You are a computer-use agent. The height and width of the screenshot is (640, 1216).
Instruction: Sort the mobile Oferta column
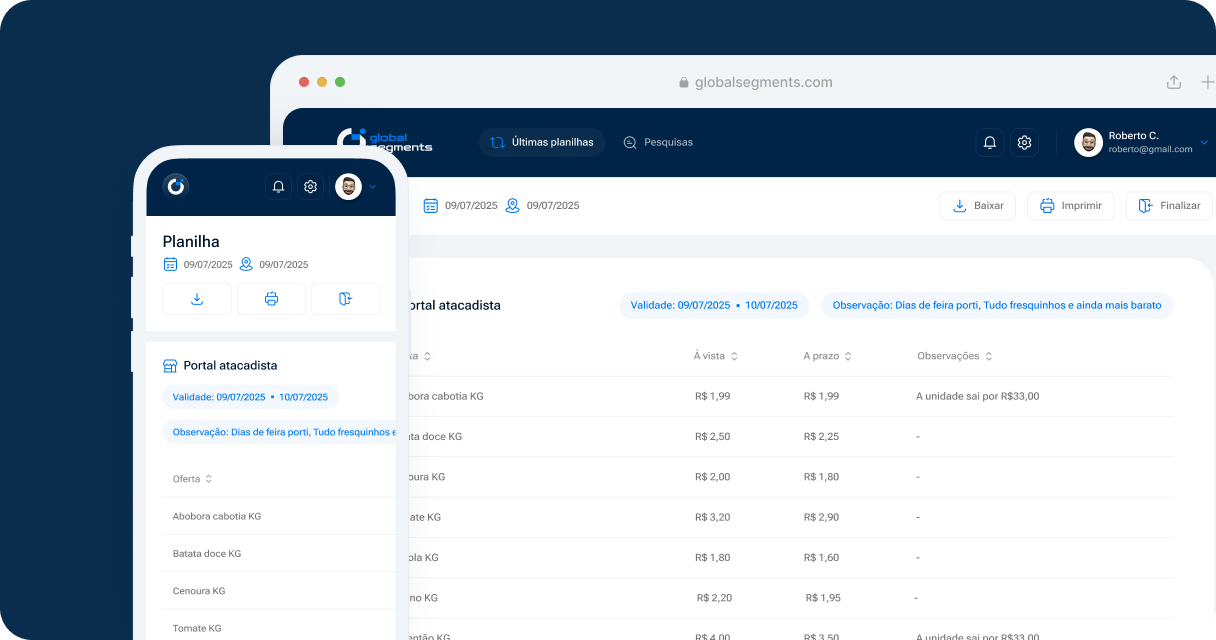pyautogui.click(x=192, y=479)
